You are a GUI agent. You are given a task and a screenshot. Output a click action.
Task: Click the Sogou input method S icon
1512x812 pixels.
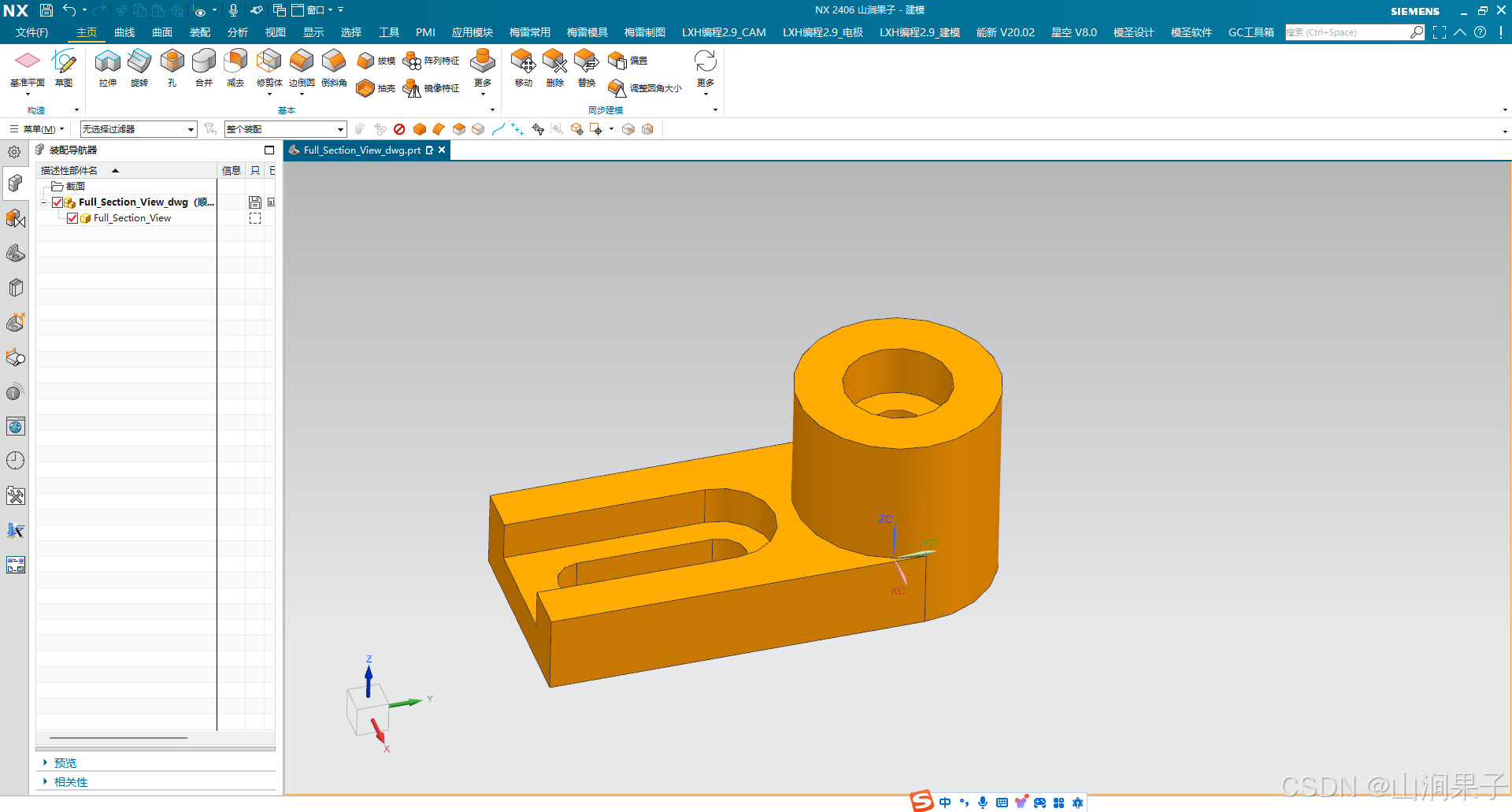click(x=922, y=801)
